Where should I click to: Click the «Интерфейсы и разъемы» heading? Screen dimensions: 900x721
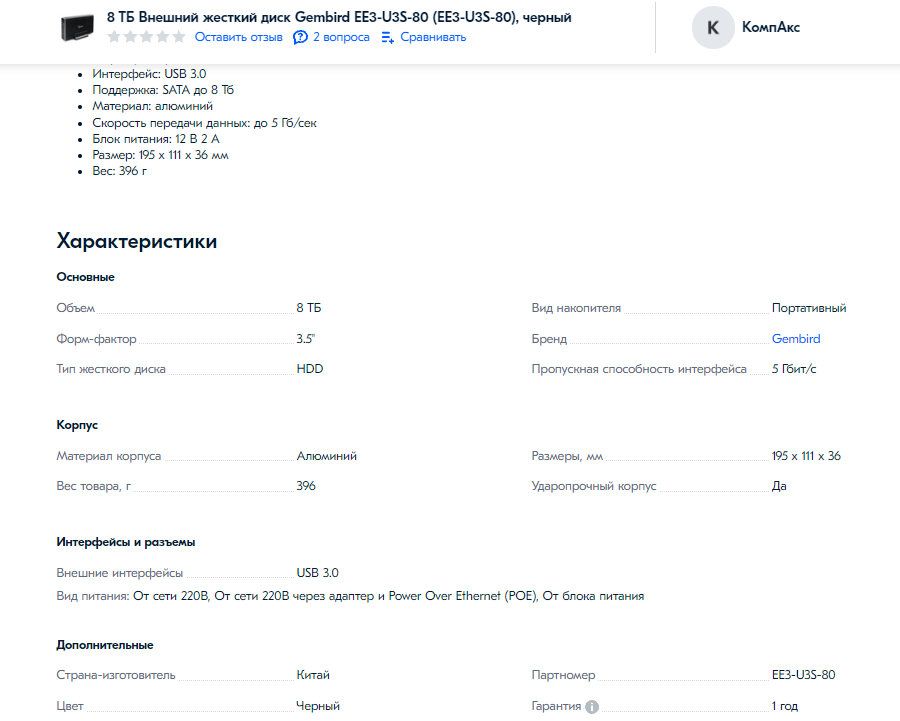126,542
